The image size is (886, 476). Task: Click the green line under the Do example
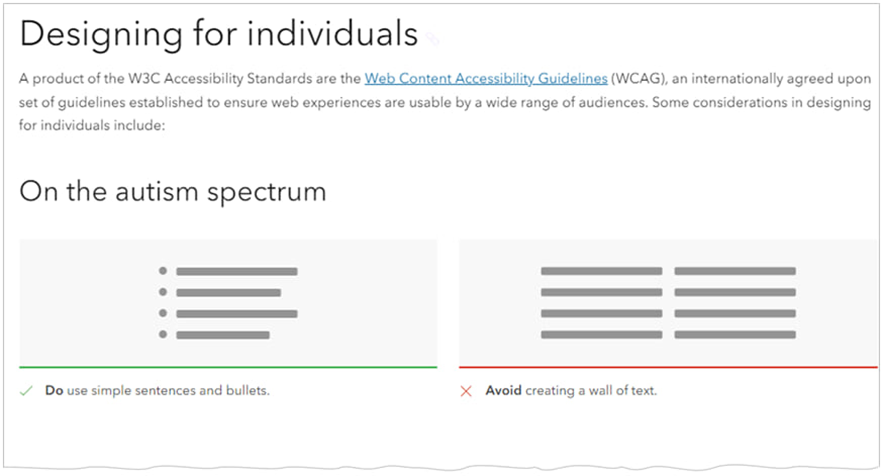point(228,367)
